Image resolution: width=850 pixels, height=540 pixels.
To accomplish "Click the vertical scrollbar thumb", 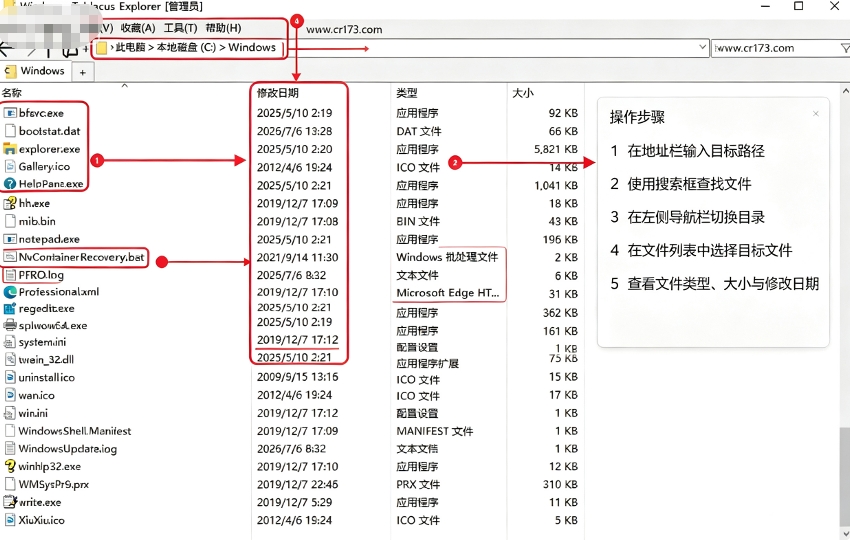I will (x=845, y=475).
